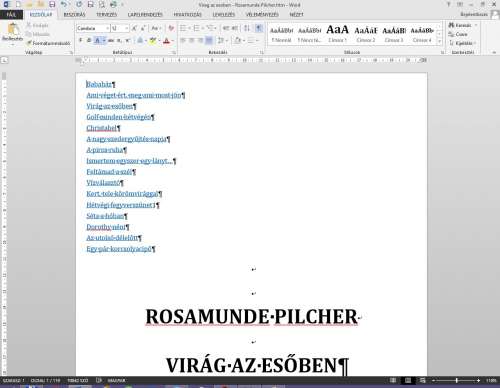Click the Decrease Indent icon
Image resolution: width=500 pixels, height=388 pixels.
pyautogui.click(x=226, y=28)
